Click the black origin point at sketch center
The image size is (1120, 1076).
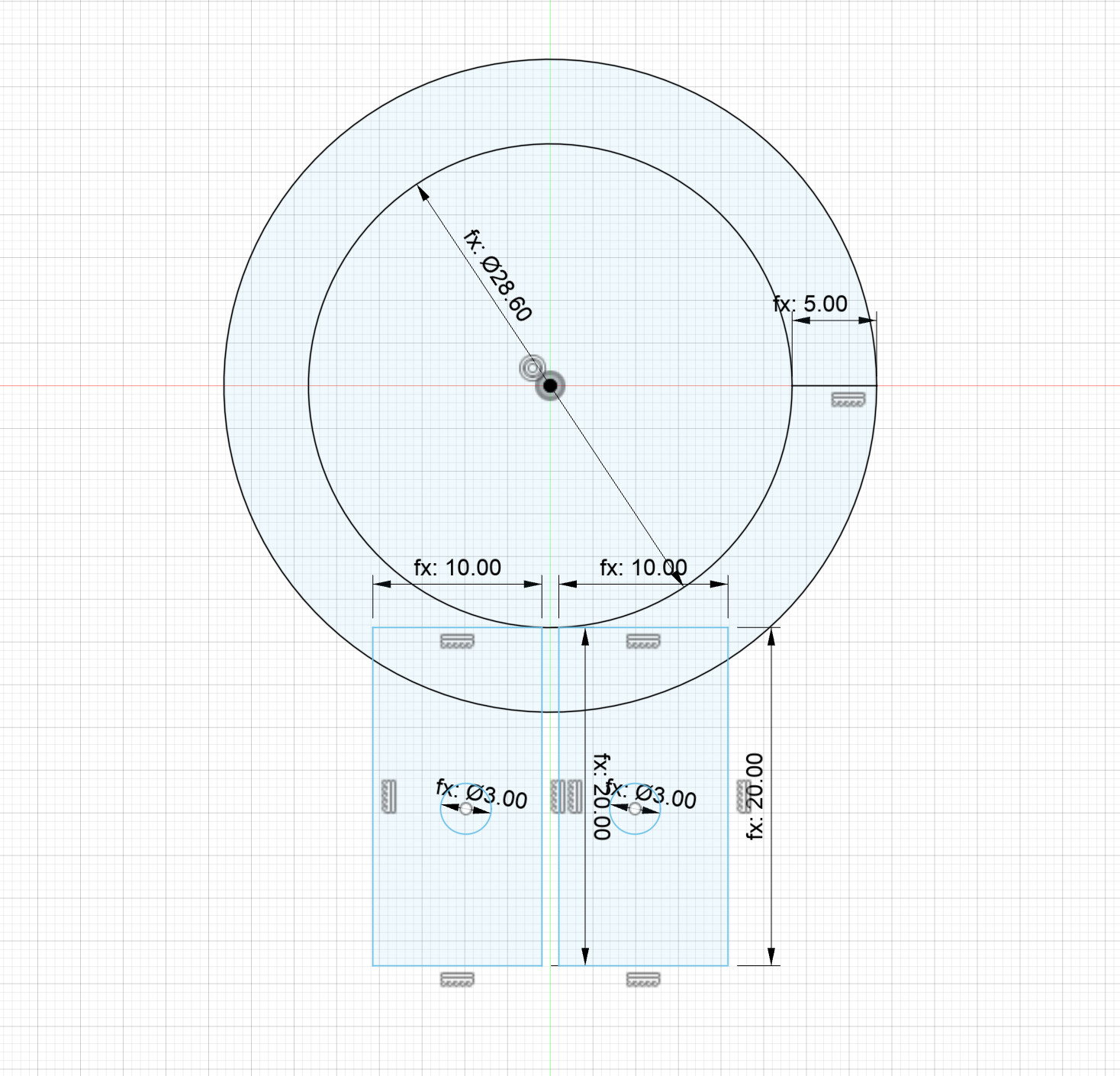(550, 386)
